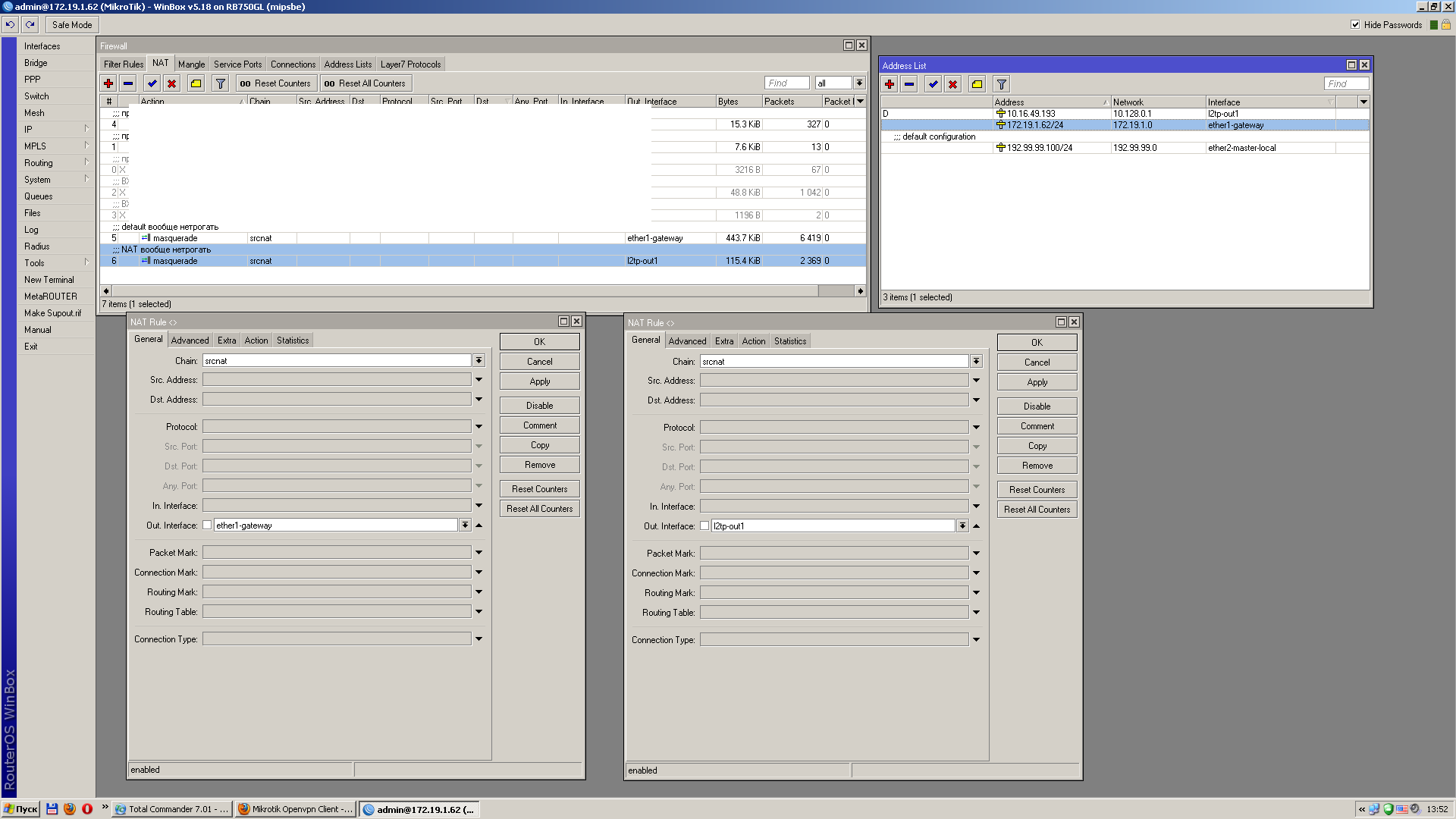
Task: Switch to the Mangle tab
Action: (x=191, y=64)
